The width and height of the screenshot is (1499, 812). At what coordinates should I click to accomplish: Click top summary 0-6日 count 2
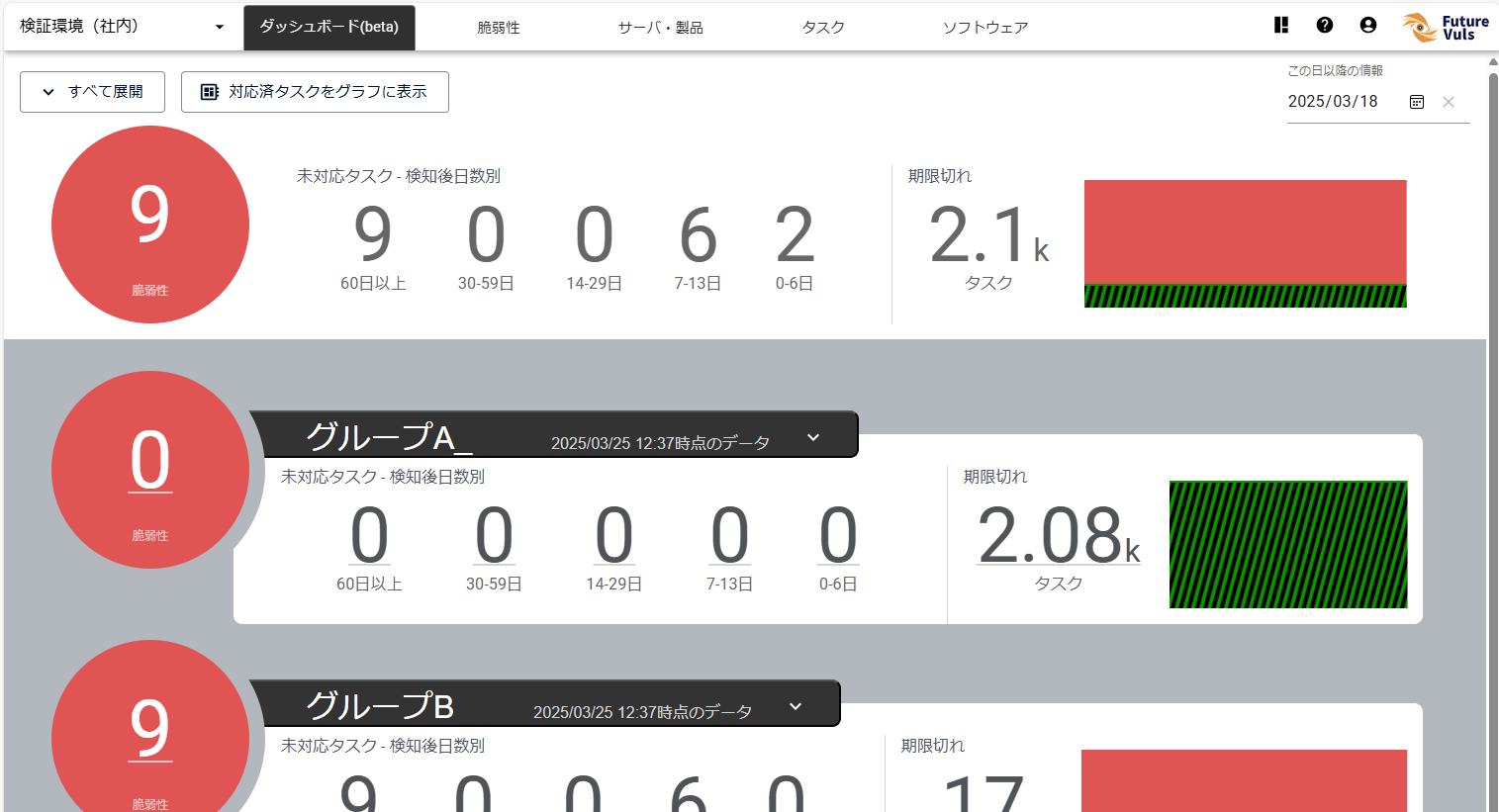795,235
